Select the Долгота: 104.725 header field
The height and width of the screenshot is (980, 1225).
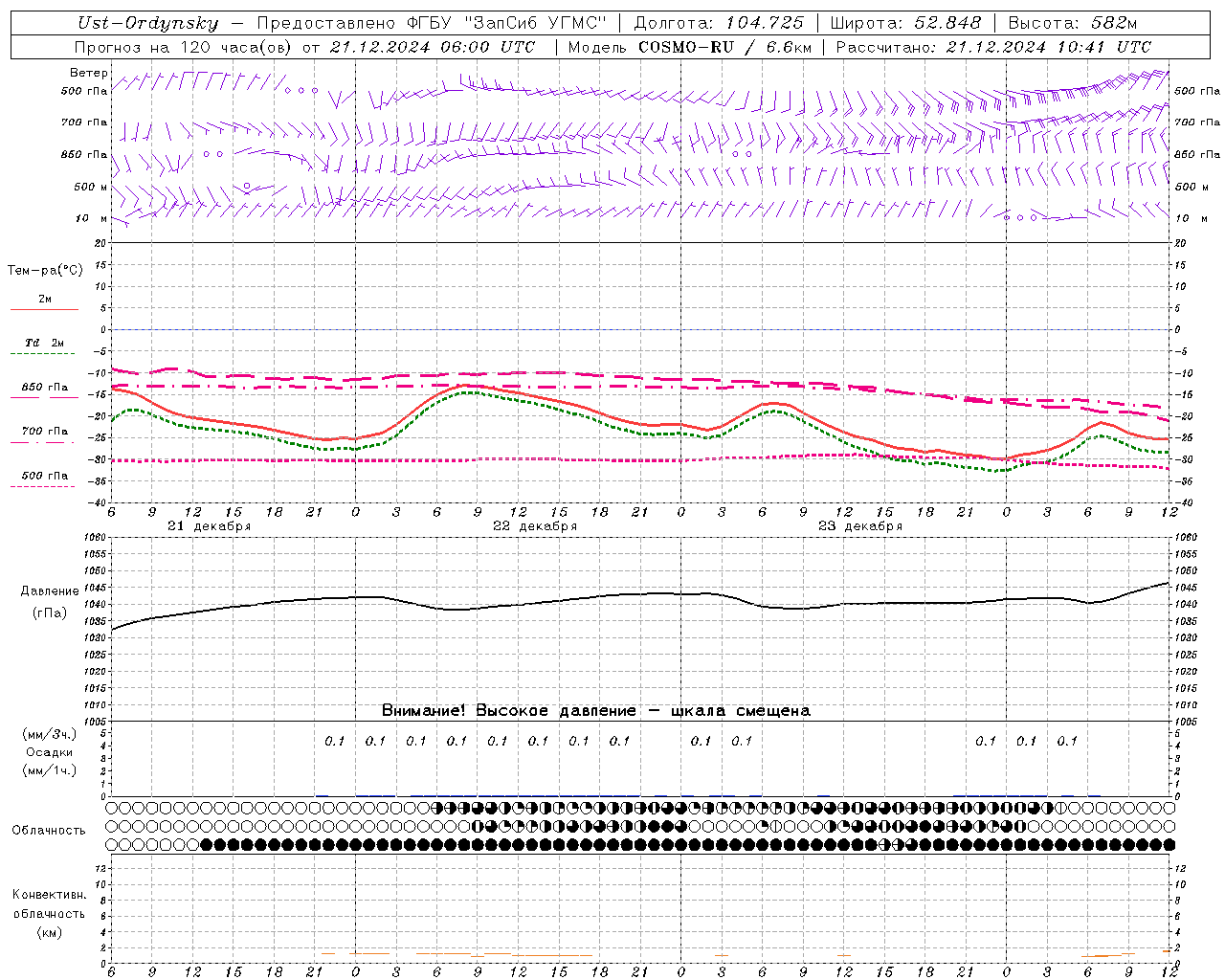click(718, 23)
